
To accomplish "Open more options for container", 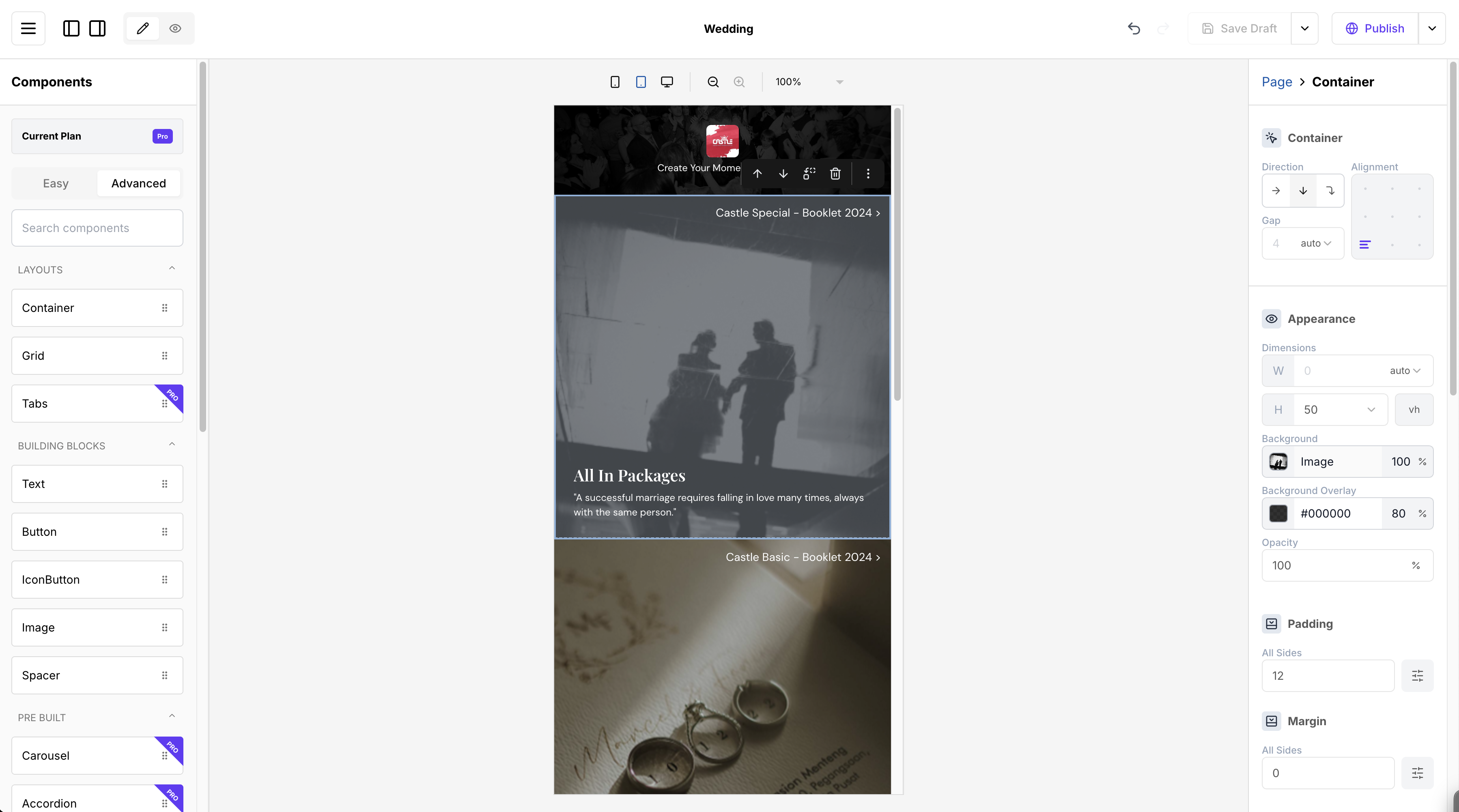I will pyautogui.click(x=868, y=174).
